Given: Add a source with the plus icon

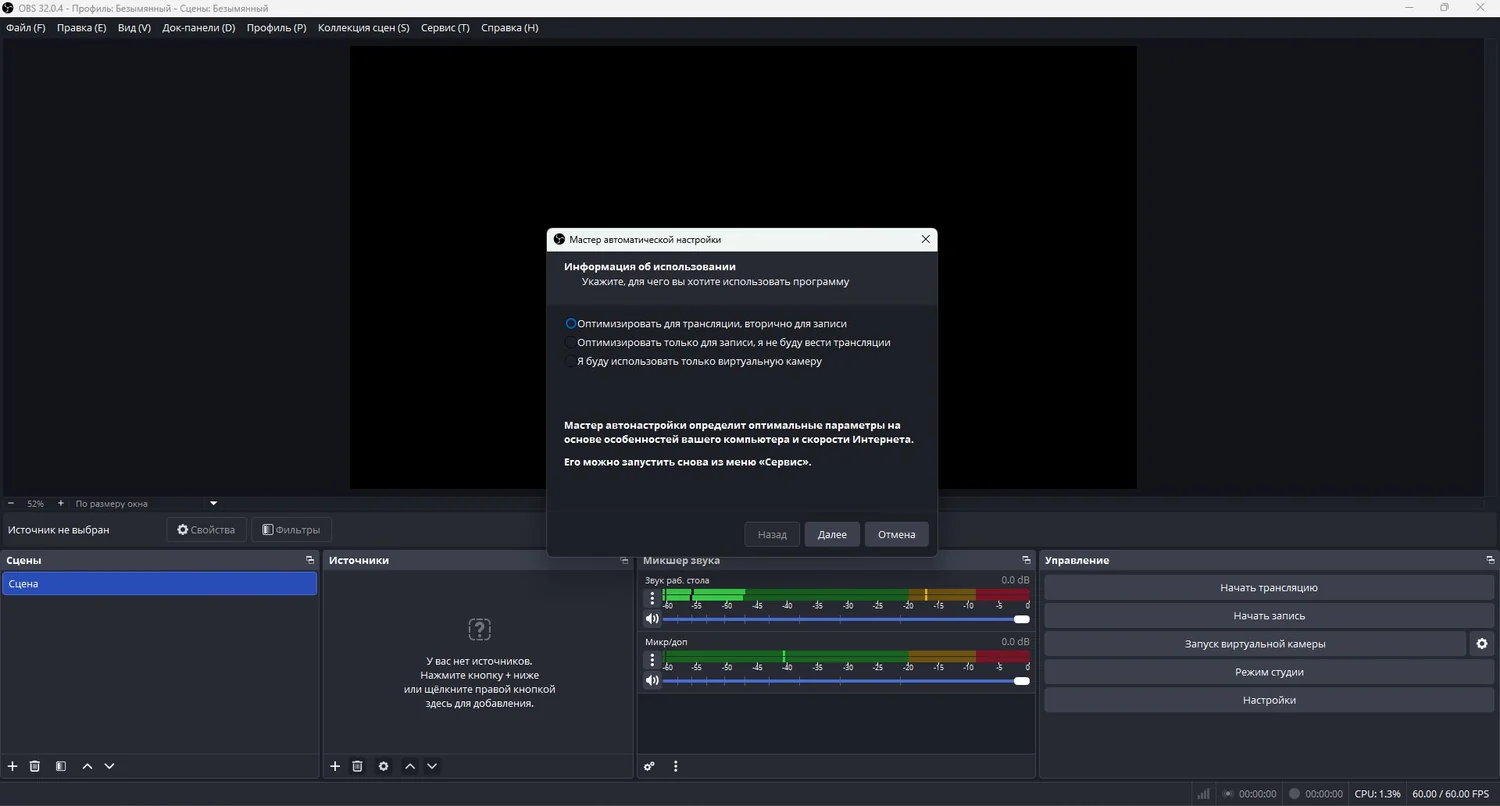Looking at the screenshot, I should pyautogui.click(x=335, y=766).
